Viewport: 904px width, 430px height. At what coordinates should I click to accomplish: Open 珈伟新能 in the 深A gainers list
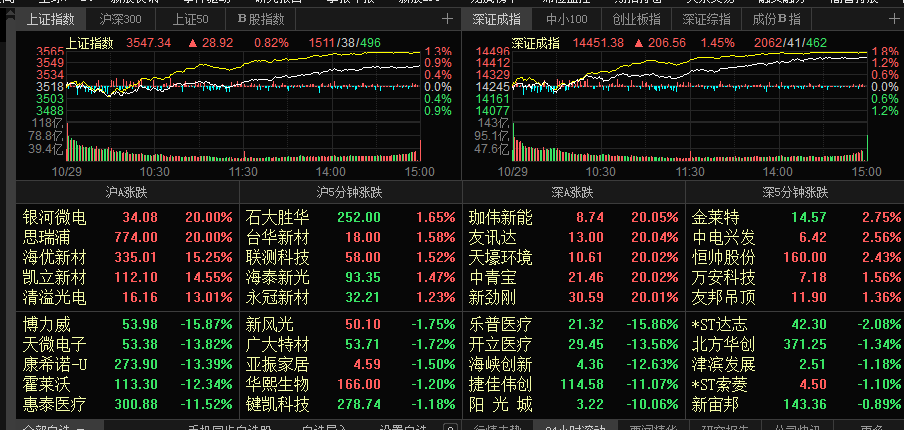(573, 217)
